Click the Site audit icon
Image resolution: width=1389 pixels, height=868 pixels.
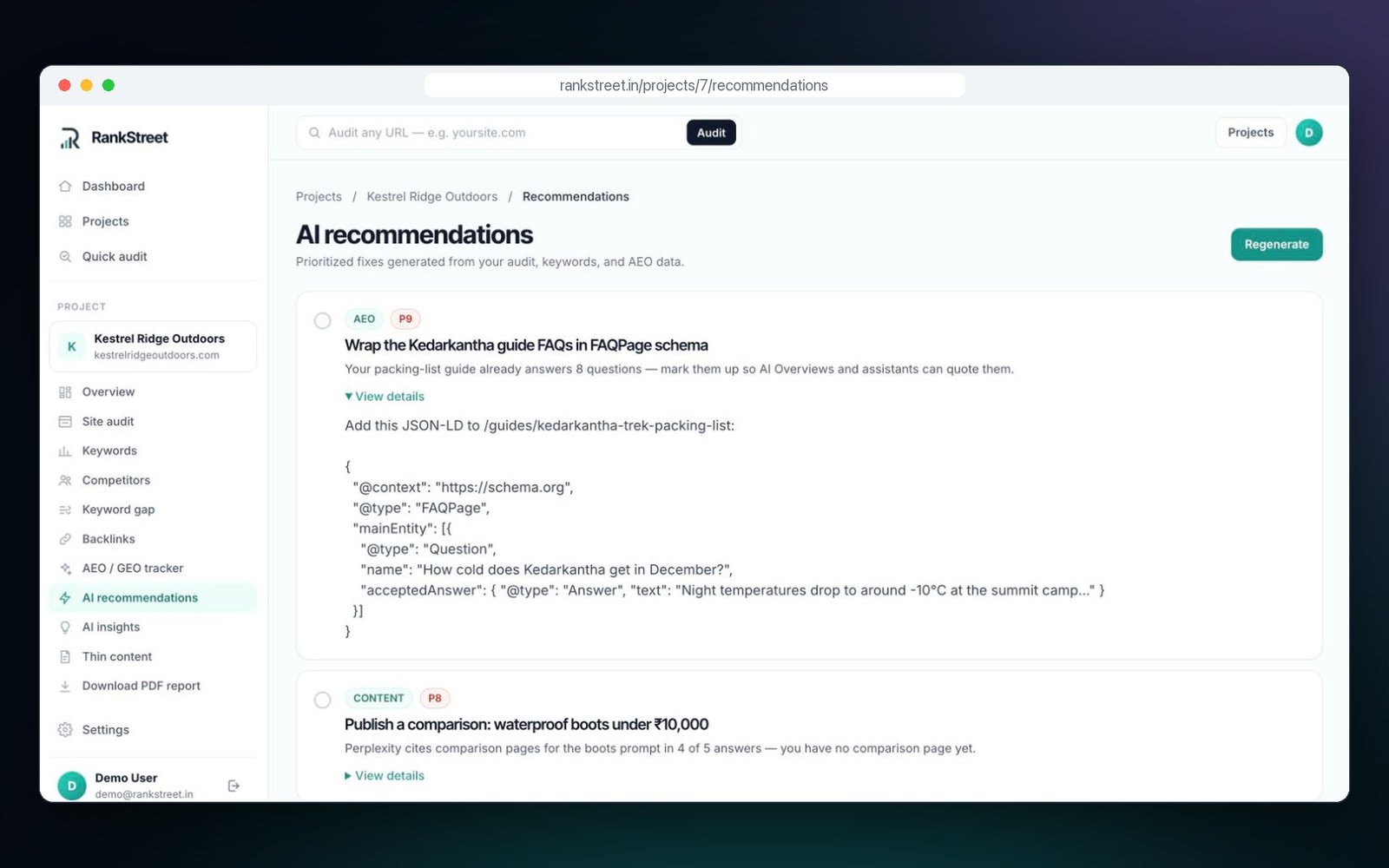(x=65, y=422)
